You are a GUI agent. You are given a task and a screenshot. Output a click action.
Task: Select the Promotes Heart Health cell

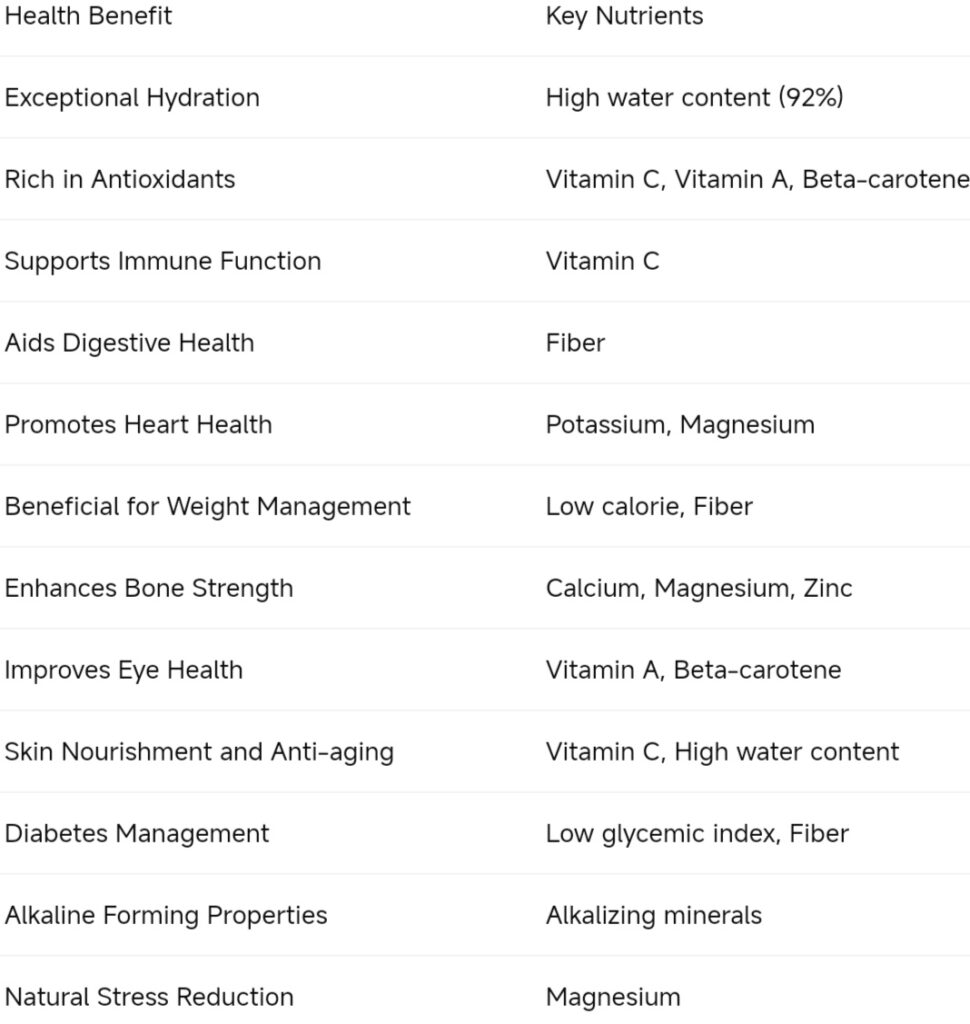point(138,424)
